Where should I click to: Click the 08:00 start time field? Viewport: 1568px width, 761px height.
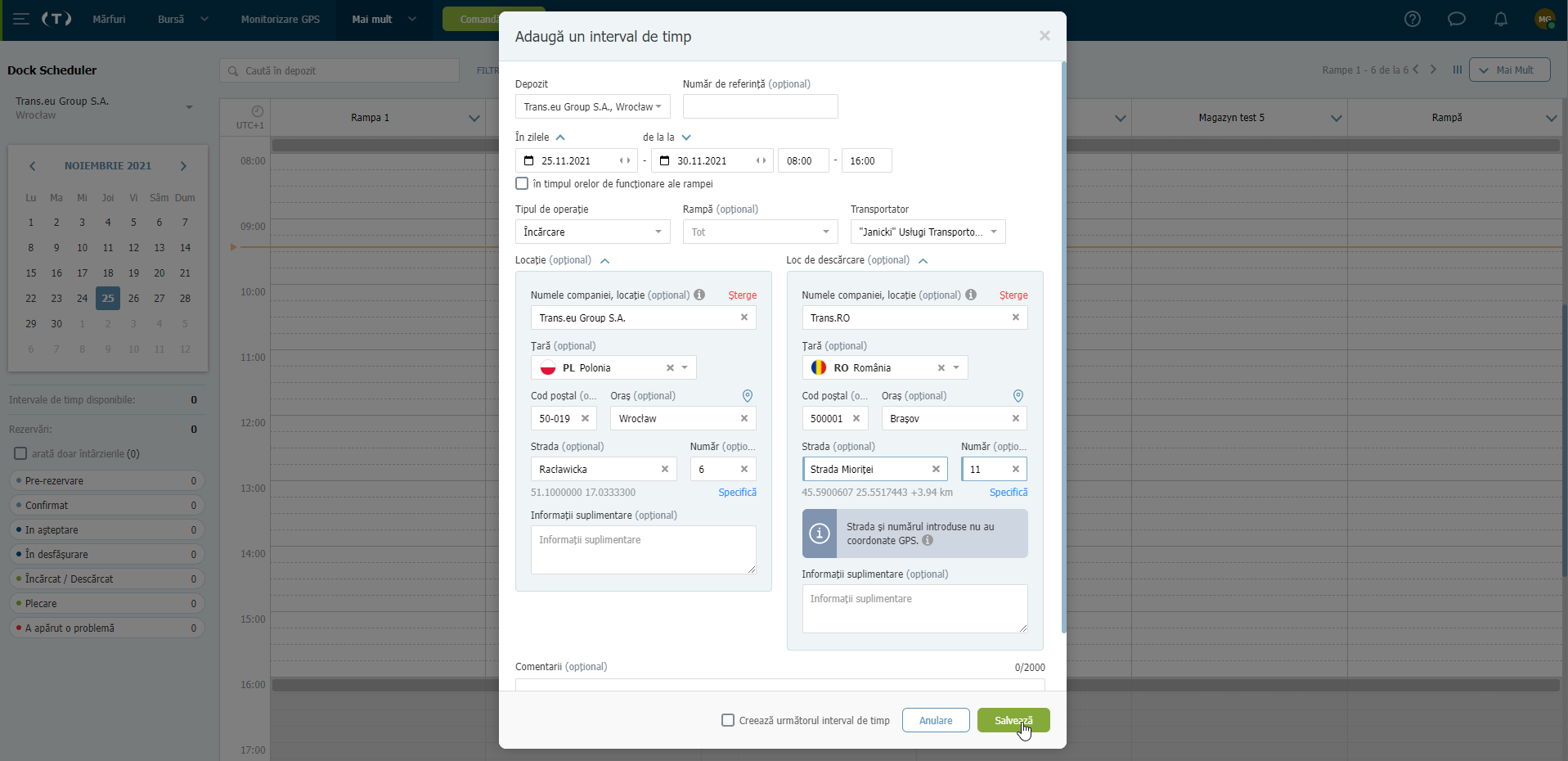[x=803, y=161]
